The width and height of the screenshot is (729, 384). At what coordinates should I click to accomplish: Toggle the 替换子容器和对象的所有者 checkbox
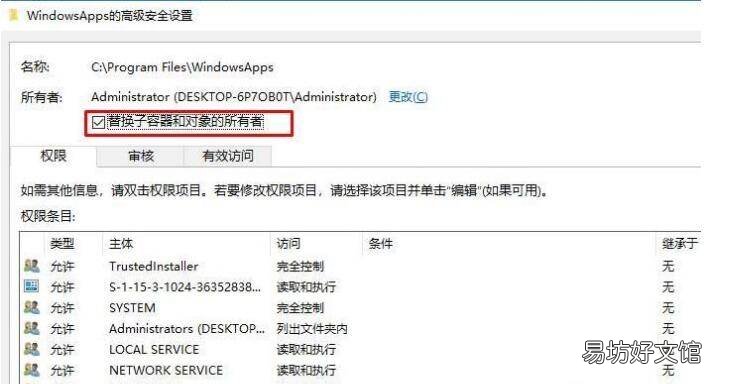[x=98, y=122]
